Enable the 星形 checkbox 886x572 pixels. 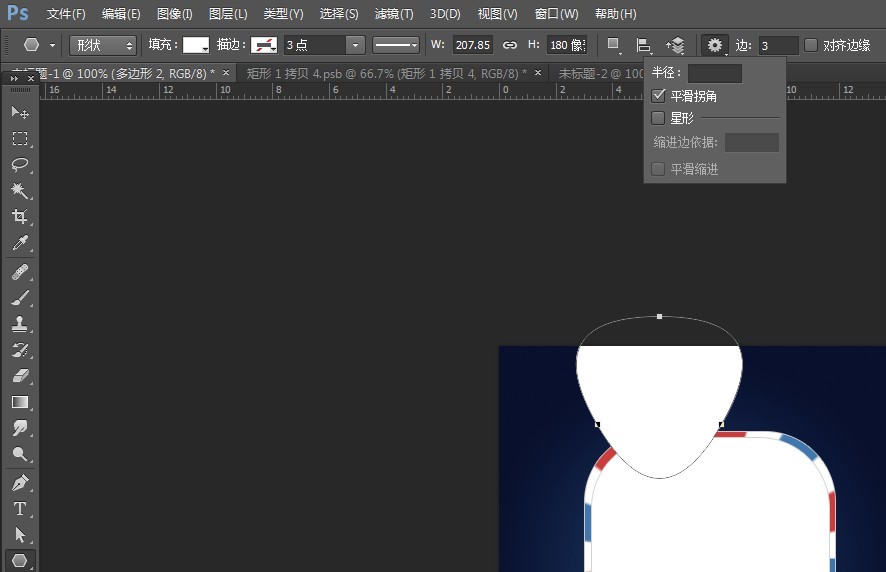pos(658,118)
